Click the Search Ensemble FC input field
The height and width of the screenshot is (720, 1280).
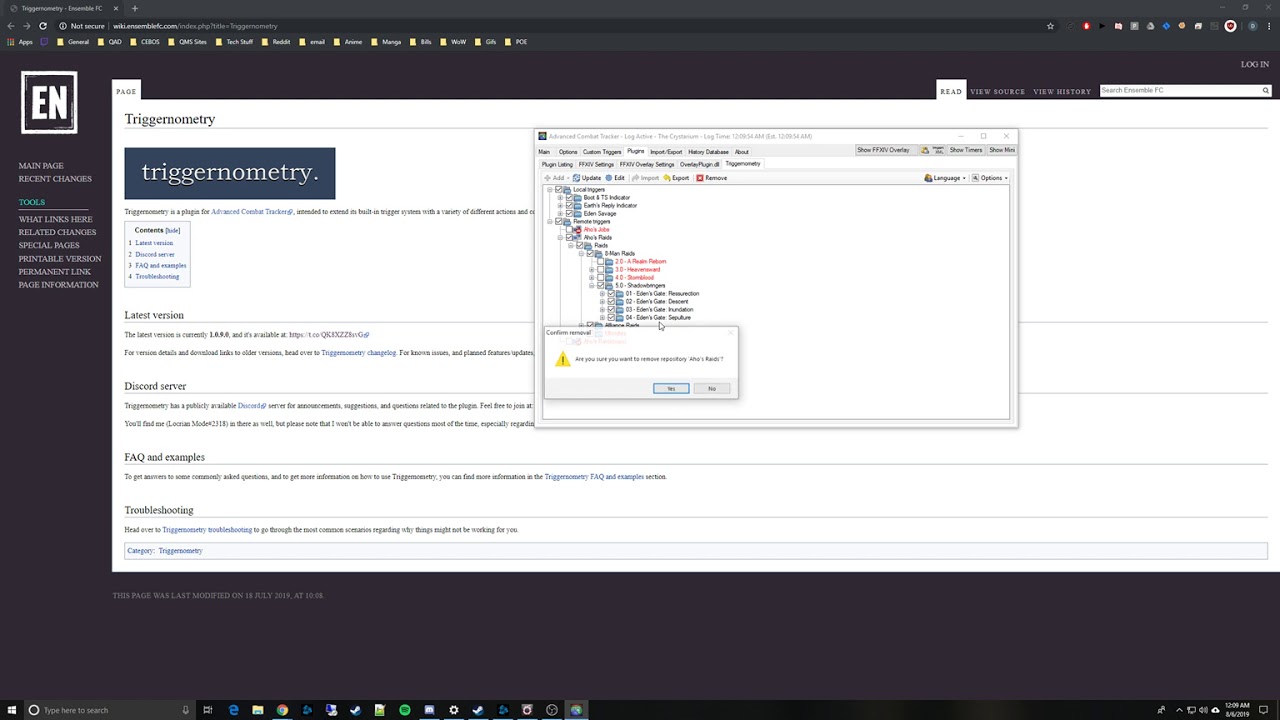1179,91
